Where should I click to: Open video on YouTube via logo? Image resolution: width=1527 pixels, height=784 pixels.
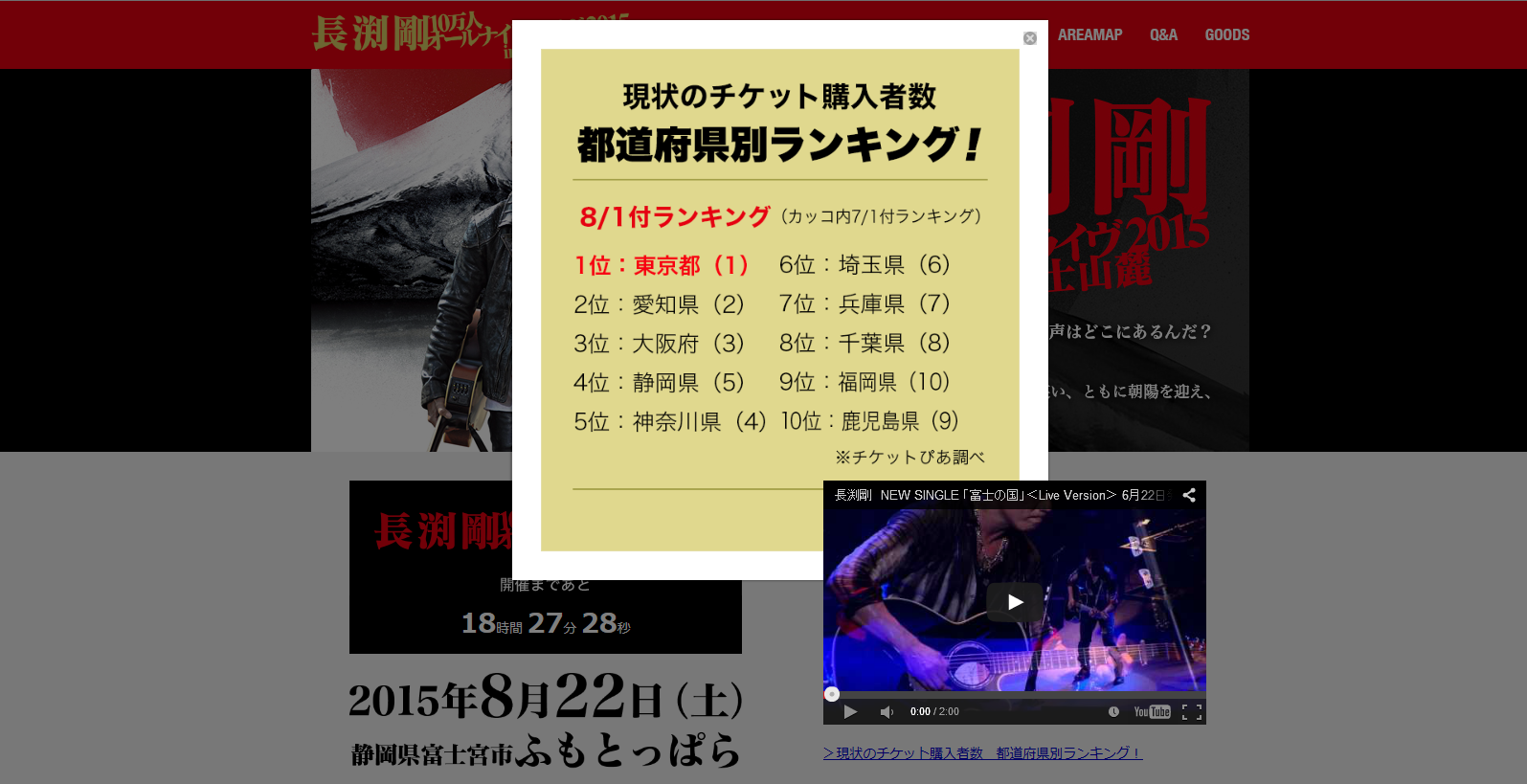tap(1153, 711)
